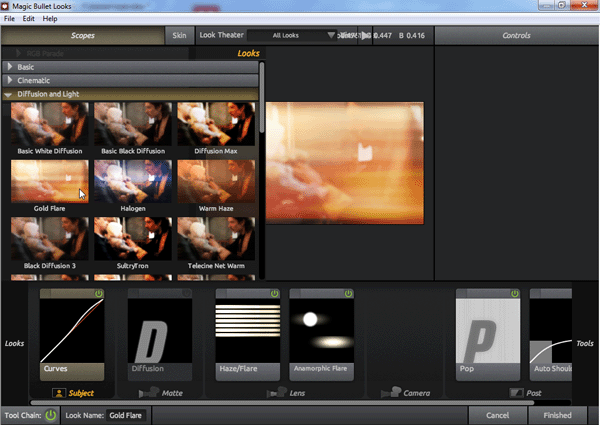
Task: Select the Basic White Diffusion look
Action: coord(50,129)
